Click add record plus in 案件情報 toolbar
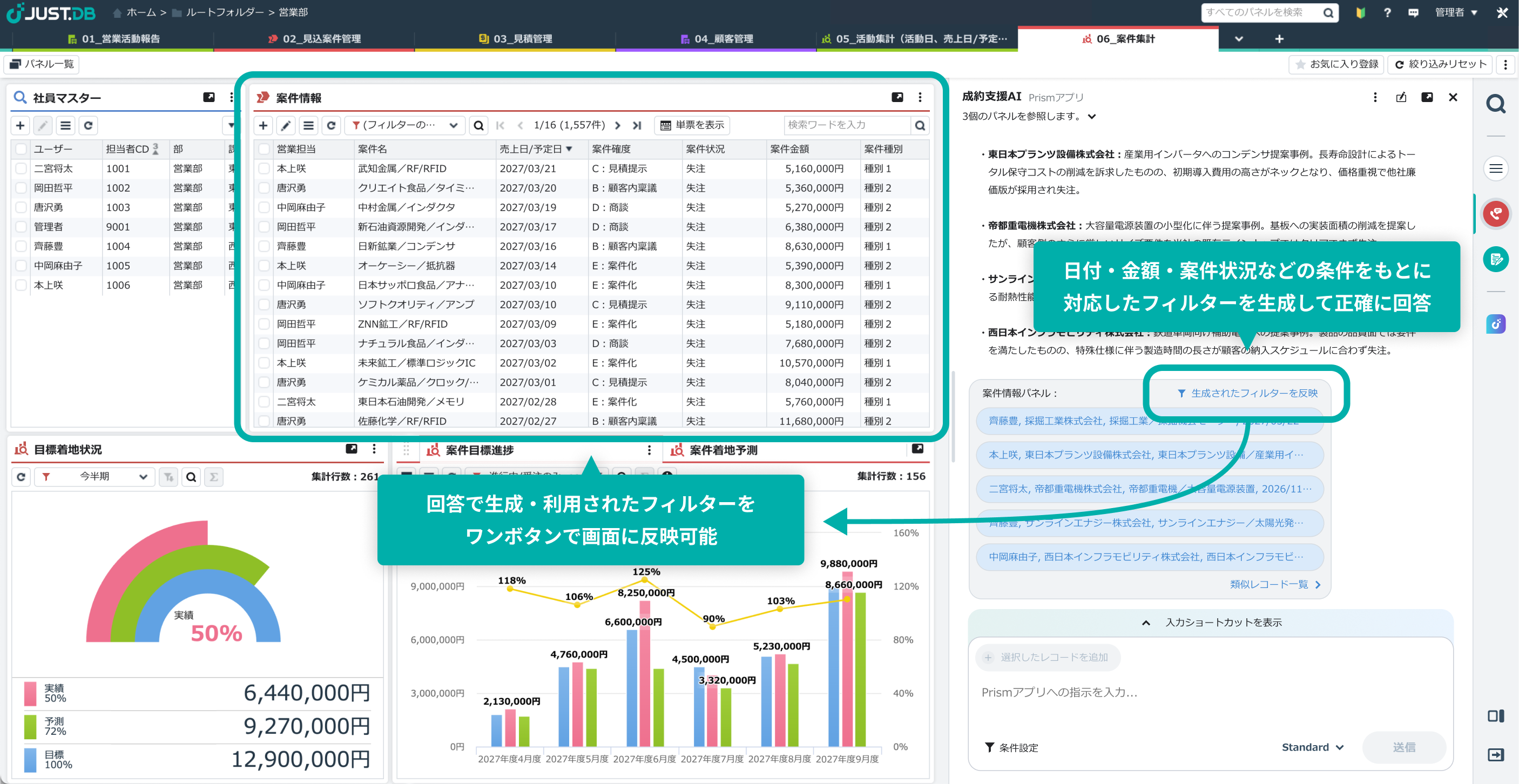Screen dimensions: 1519x784 pos(263,126)
